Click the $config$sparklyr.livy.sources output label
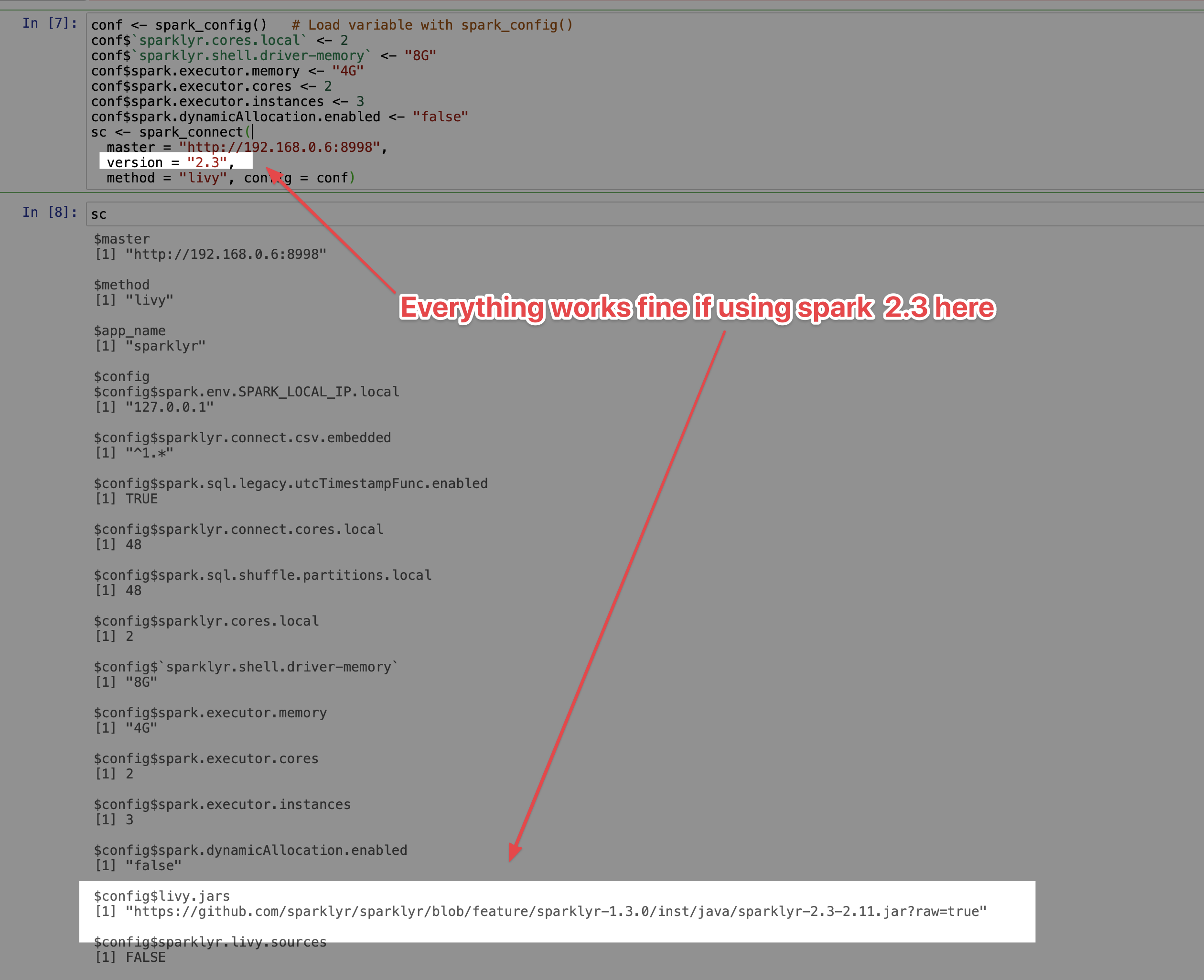This screenshot has height=980, width=1204. pos(210,942)
